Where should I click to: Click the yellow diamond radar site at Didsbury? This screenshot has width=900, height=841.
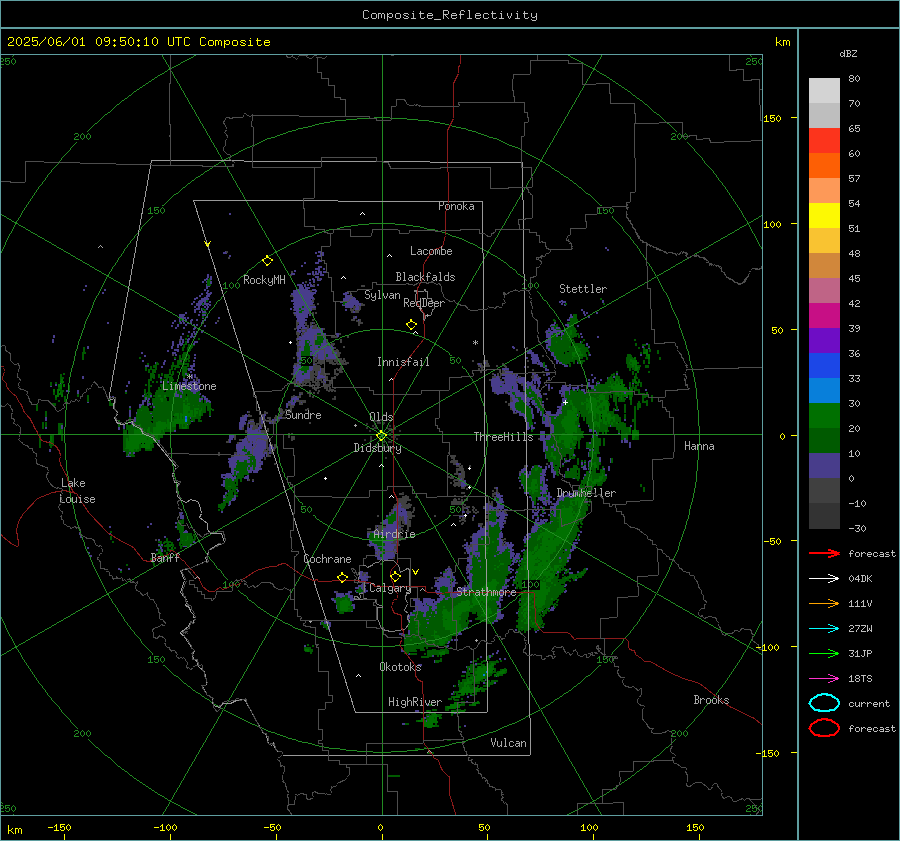382,435
